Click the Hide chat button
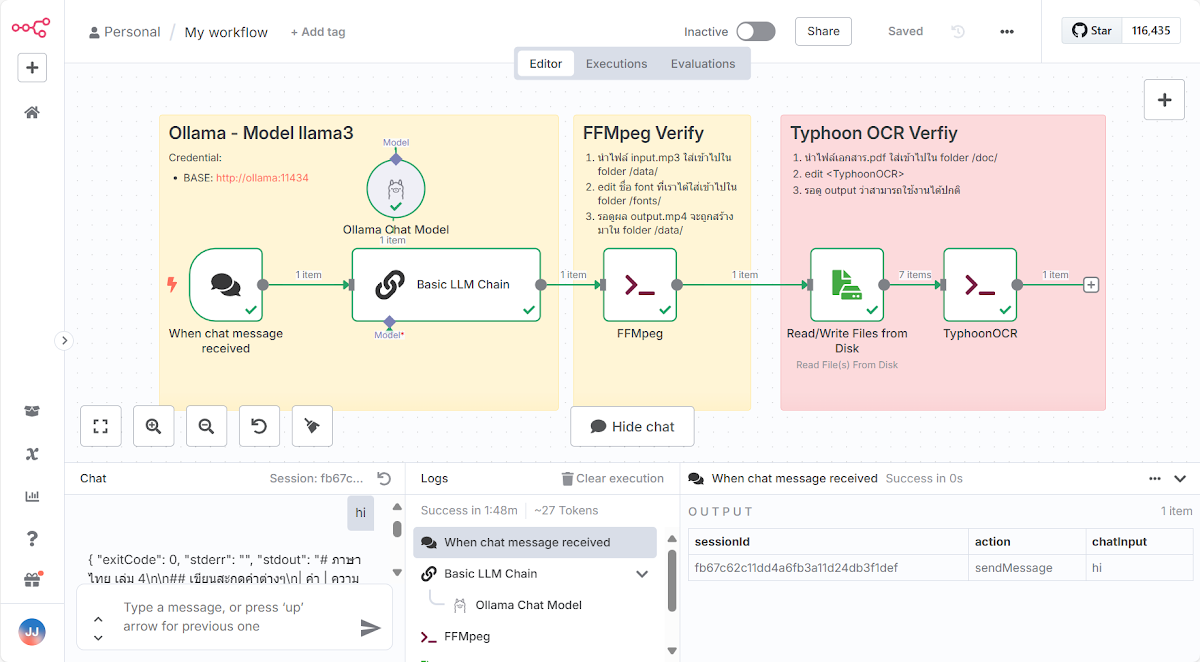The width and height of the screenshot is (1200, 662). 632,426
